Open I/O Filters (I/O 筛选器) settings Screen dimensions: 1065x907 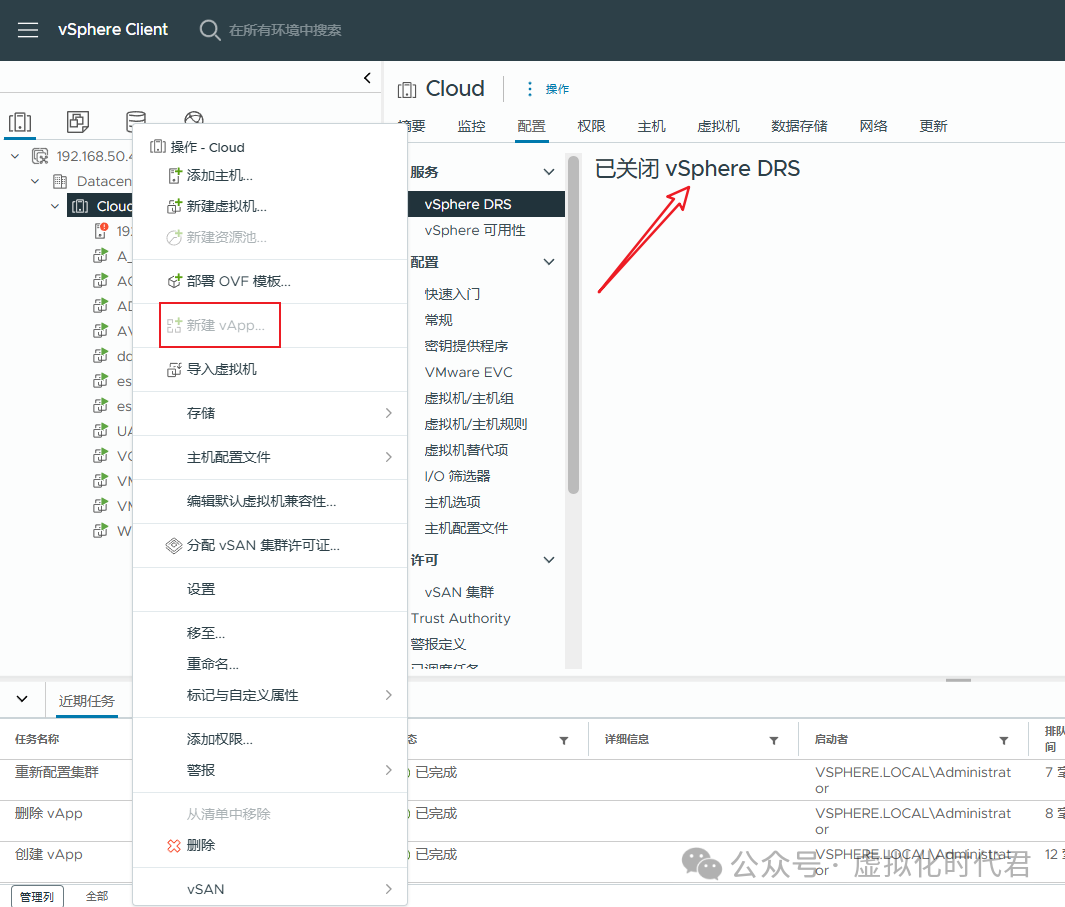[458, 476]
